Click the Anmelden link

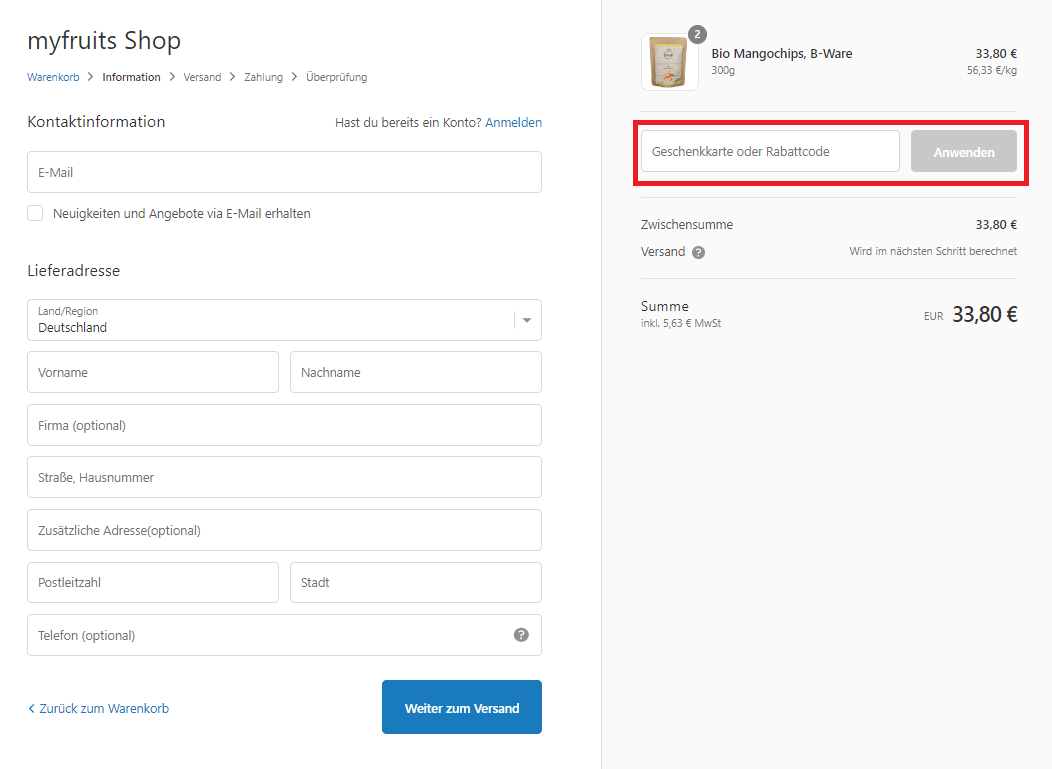[x=513, y=123]
